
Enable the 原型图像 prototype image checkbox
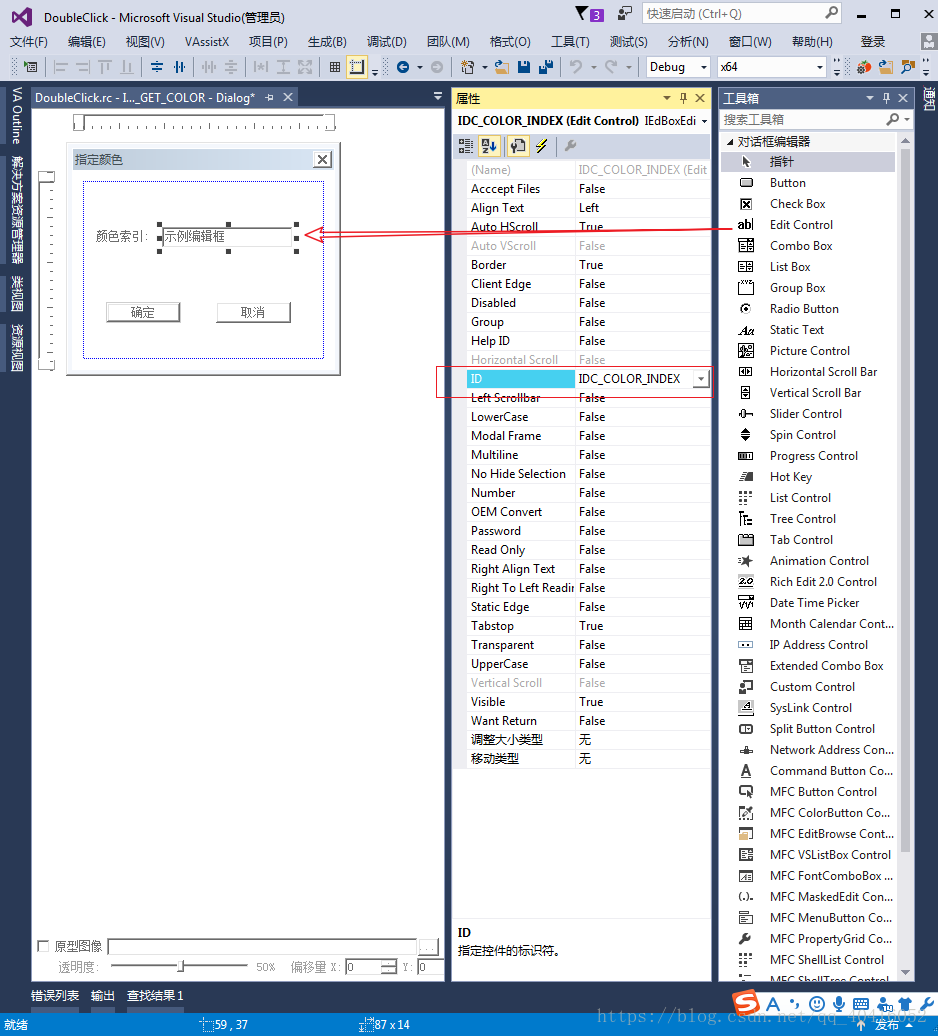(x=44, y=946)
